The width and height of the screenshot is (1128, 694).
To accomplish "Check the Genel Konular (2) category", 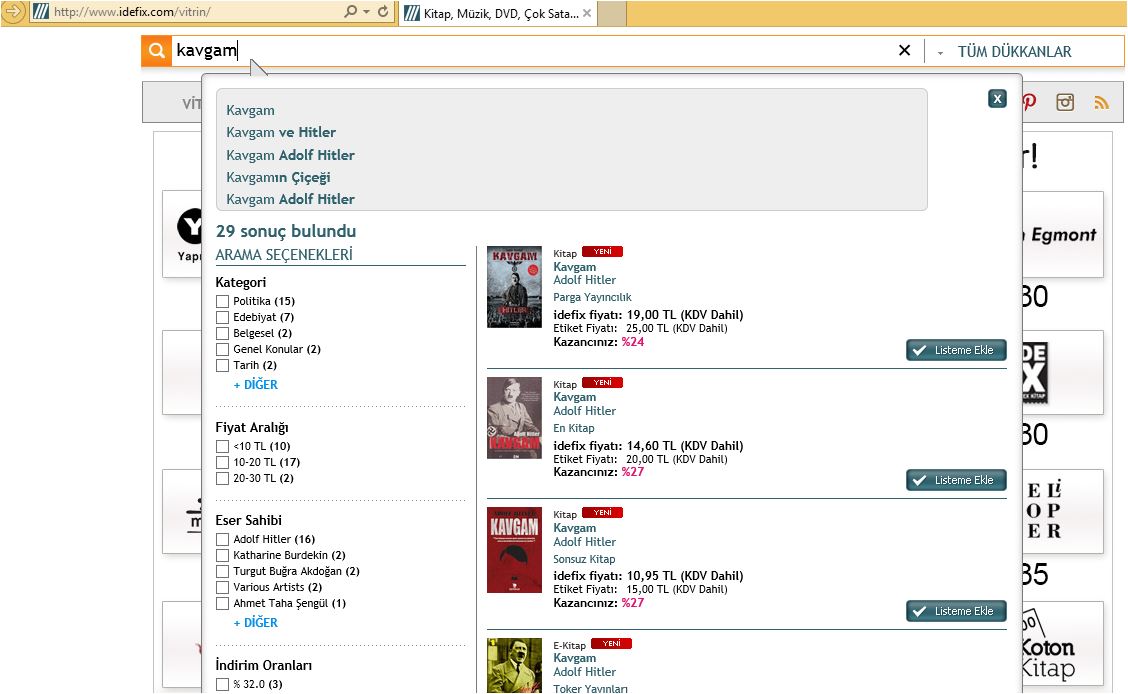I will coord(223,350).
